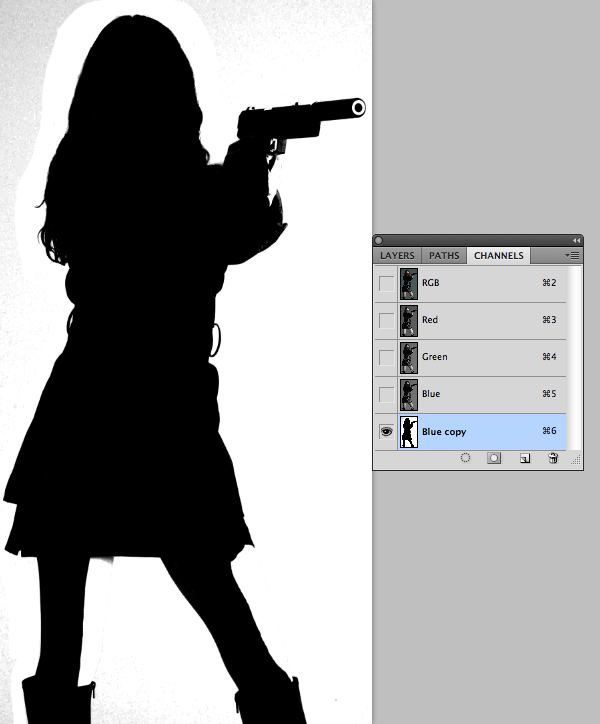Click the Red channel thumbnail

click(x=409, y=320)
